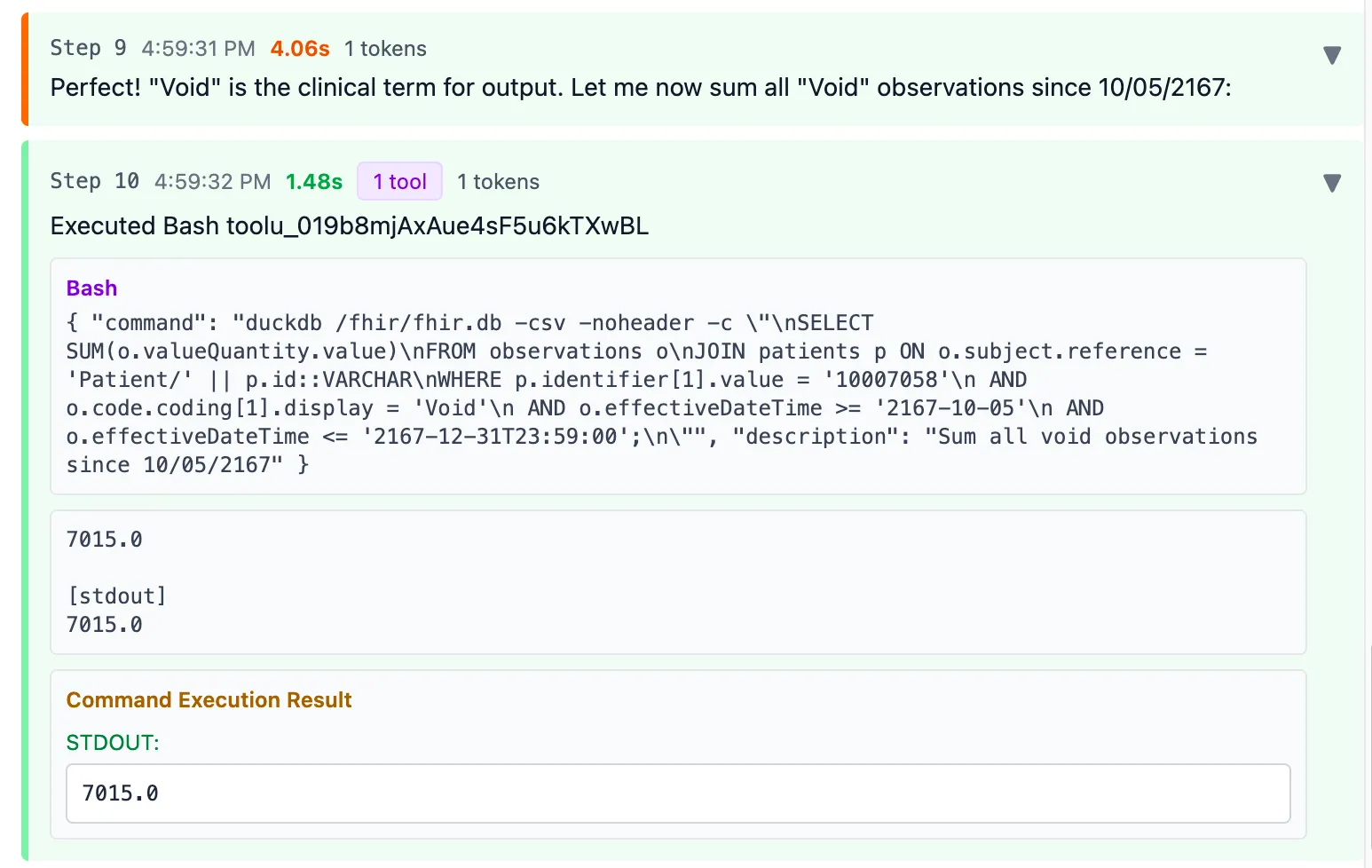
Task: Click the "Command Execution Result" heading
Action: click(209, 700)
